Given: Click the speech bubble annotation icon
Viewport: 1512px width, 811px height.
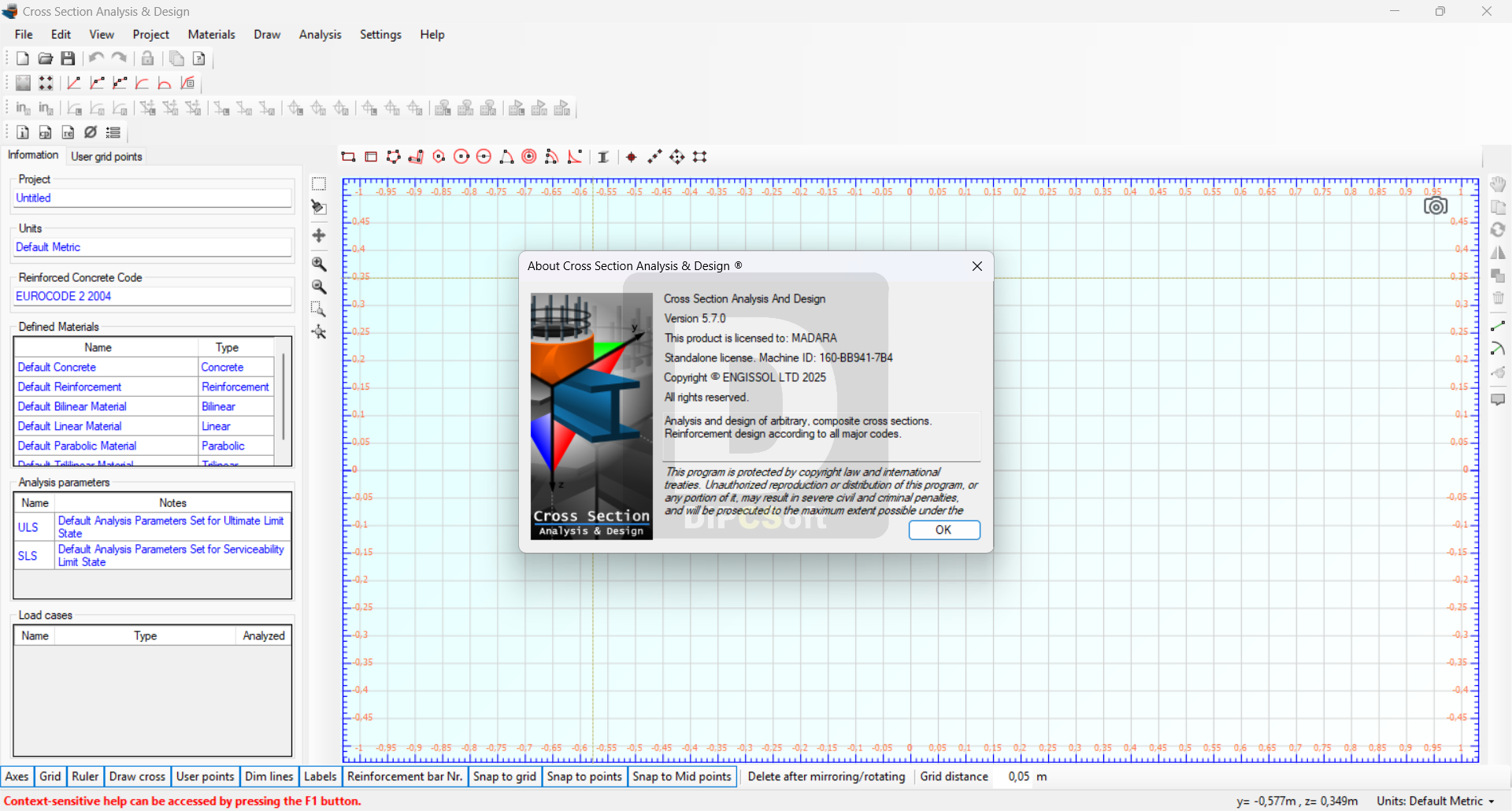Looking at the screenshot, I should (x=1498, y=399).
